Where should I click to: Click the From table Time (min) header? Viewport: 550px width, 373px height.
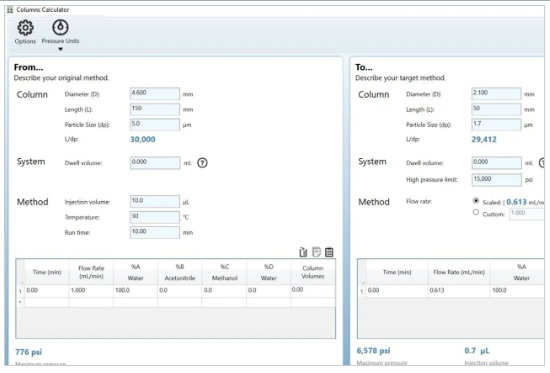[x=47, y=272]
